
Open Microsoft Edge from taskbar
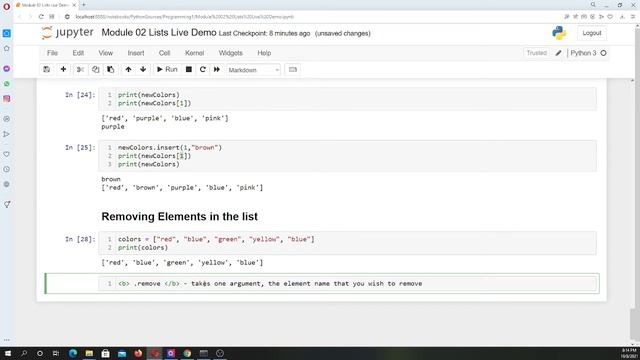point(73,353)
